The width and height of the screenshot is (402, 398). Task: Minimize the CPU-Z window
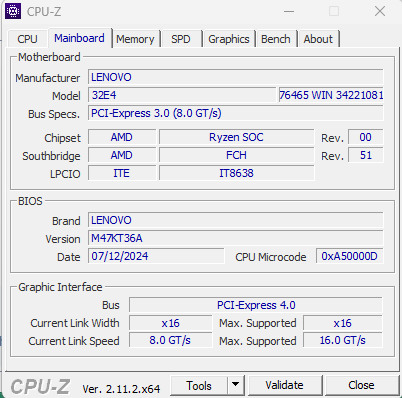point(289,11)
